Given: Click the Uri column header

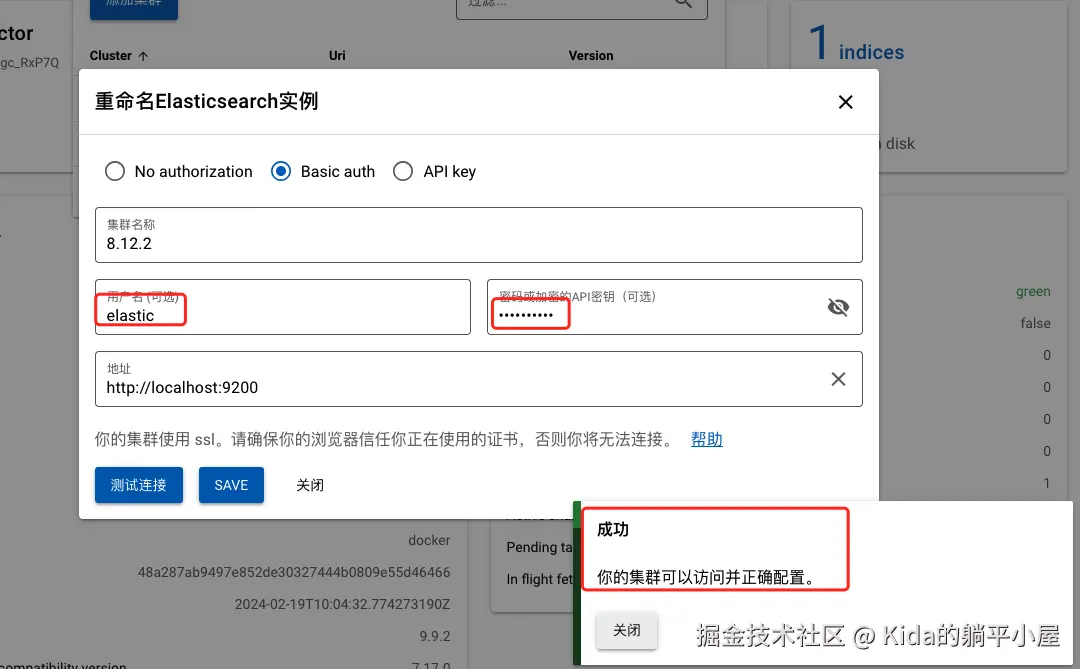Looking at the screenshot, I should pos(337,56).
